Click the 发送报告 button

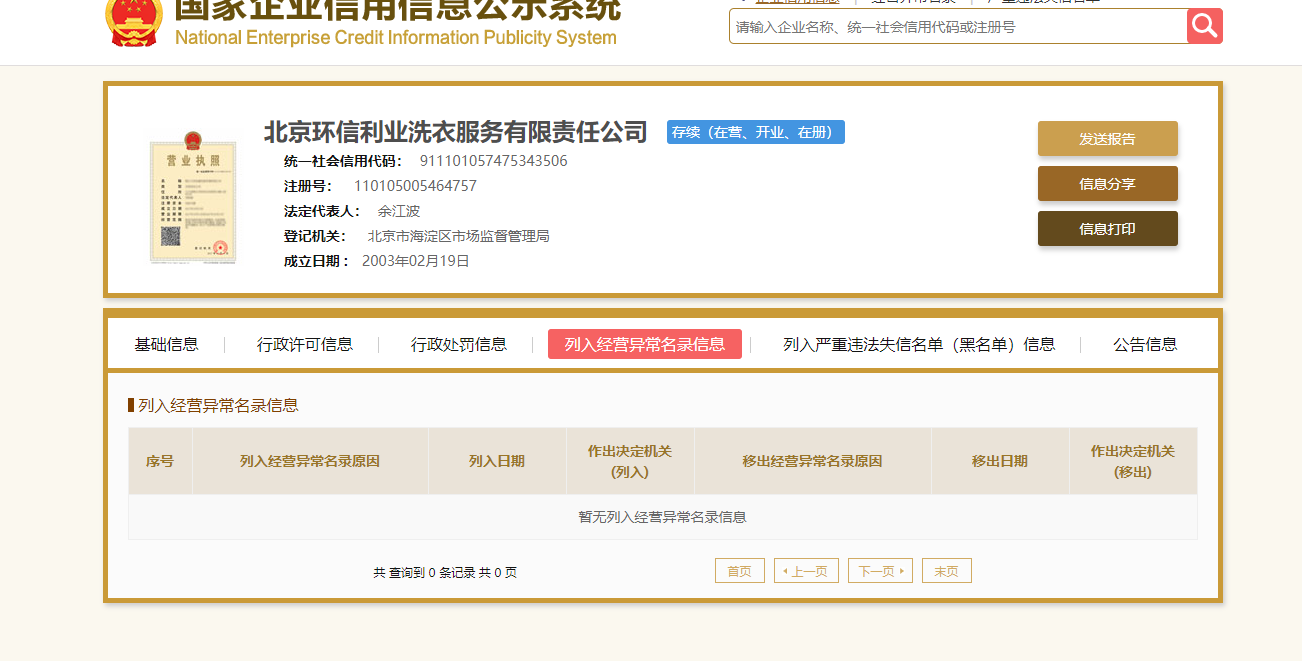[1107, 139]
